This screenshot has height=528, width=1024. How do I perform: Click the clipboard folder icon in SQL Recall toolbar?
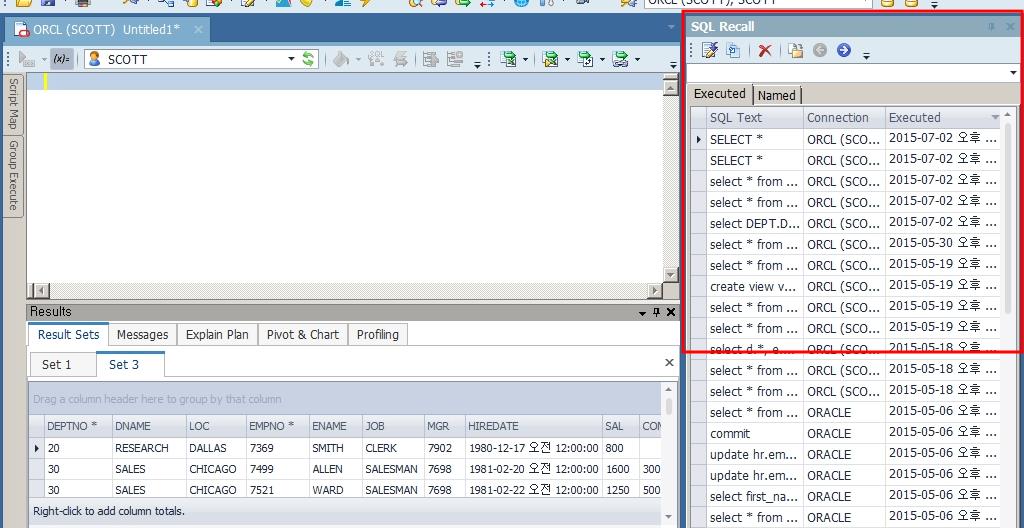tap(795, 51)
